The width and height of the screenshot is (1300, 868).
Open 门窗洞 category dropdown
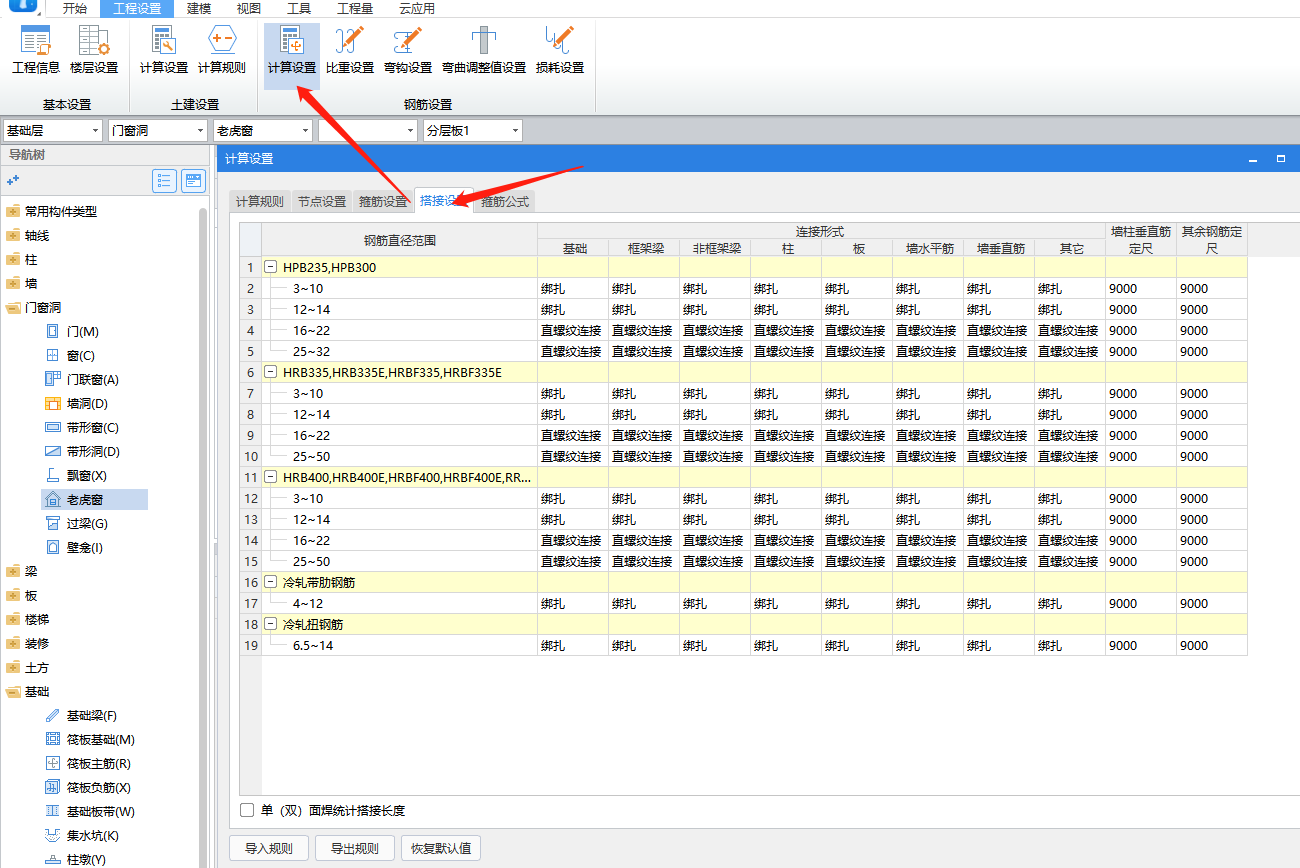158,130
